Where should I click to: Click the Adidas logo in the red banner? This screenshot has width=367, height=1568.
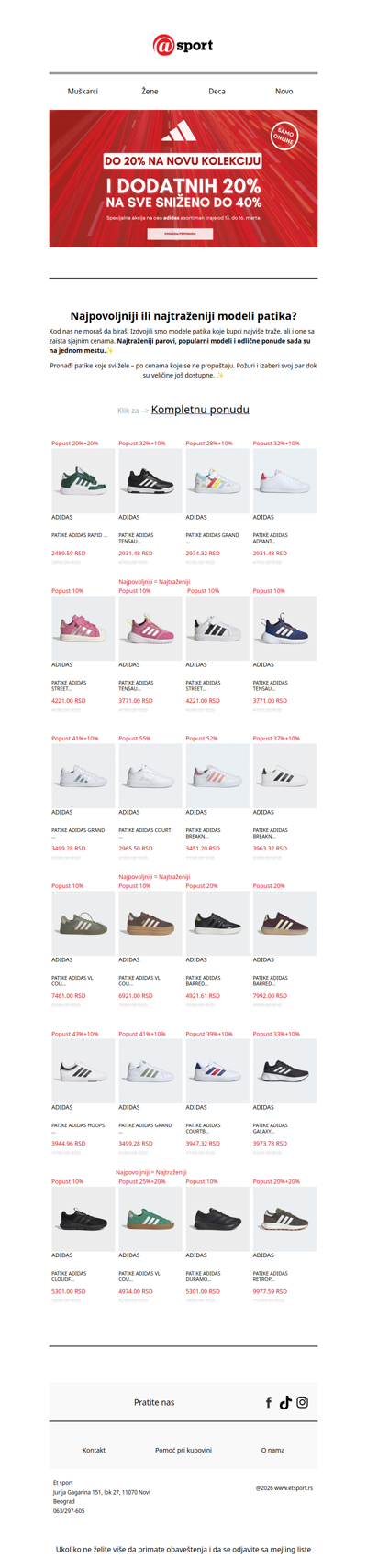click(x=179, y=133)
